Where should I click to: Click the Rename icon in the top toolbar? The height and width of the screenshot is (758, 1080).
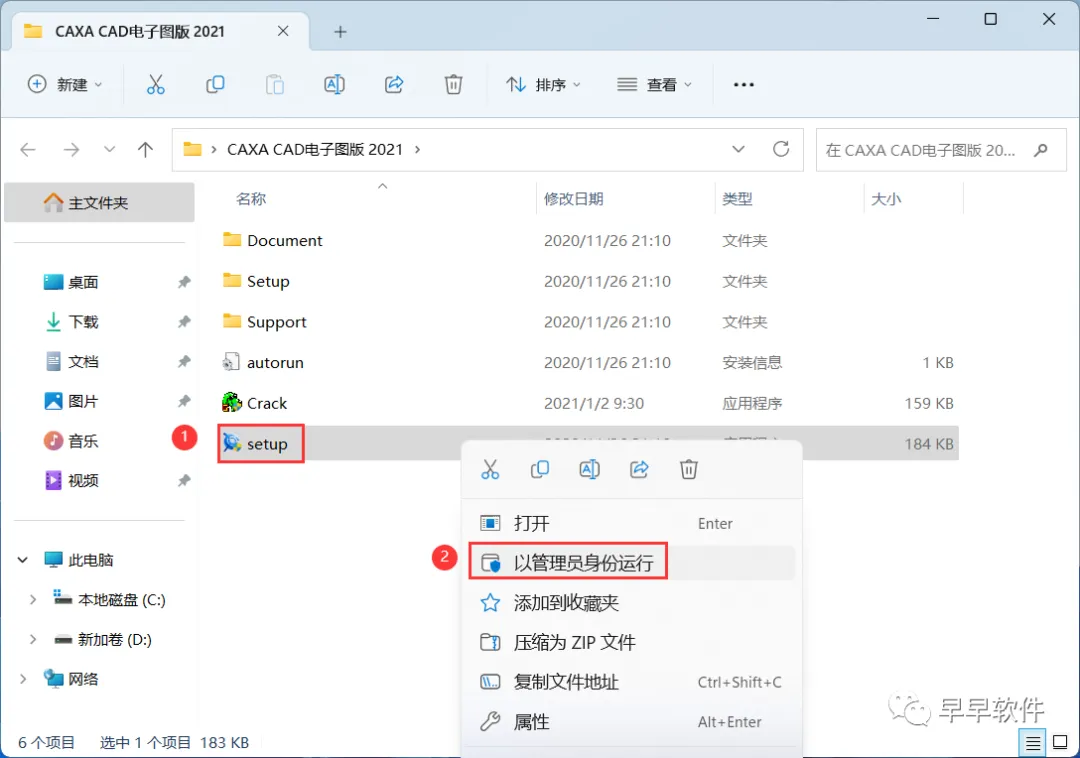tap(334, 85)
